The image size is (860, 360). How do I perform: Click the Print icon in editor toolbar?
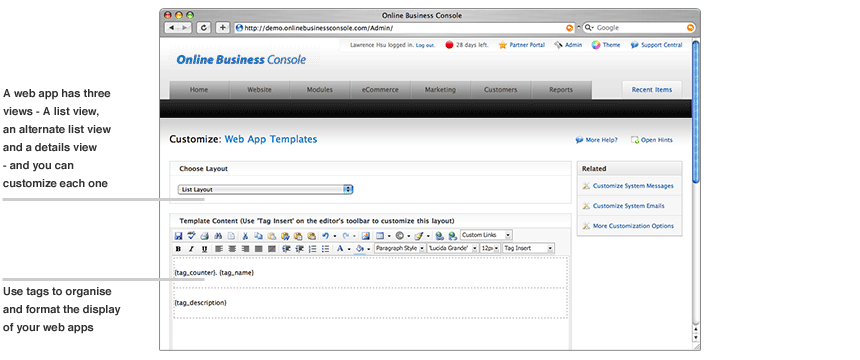(x=205, y=236)
